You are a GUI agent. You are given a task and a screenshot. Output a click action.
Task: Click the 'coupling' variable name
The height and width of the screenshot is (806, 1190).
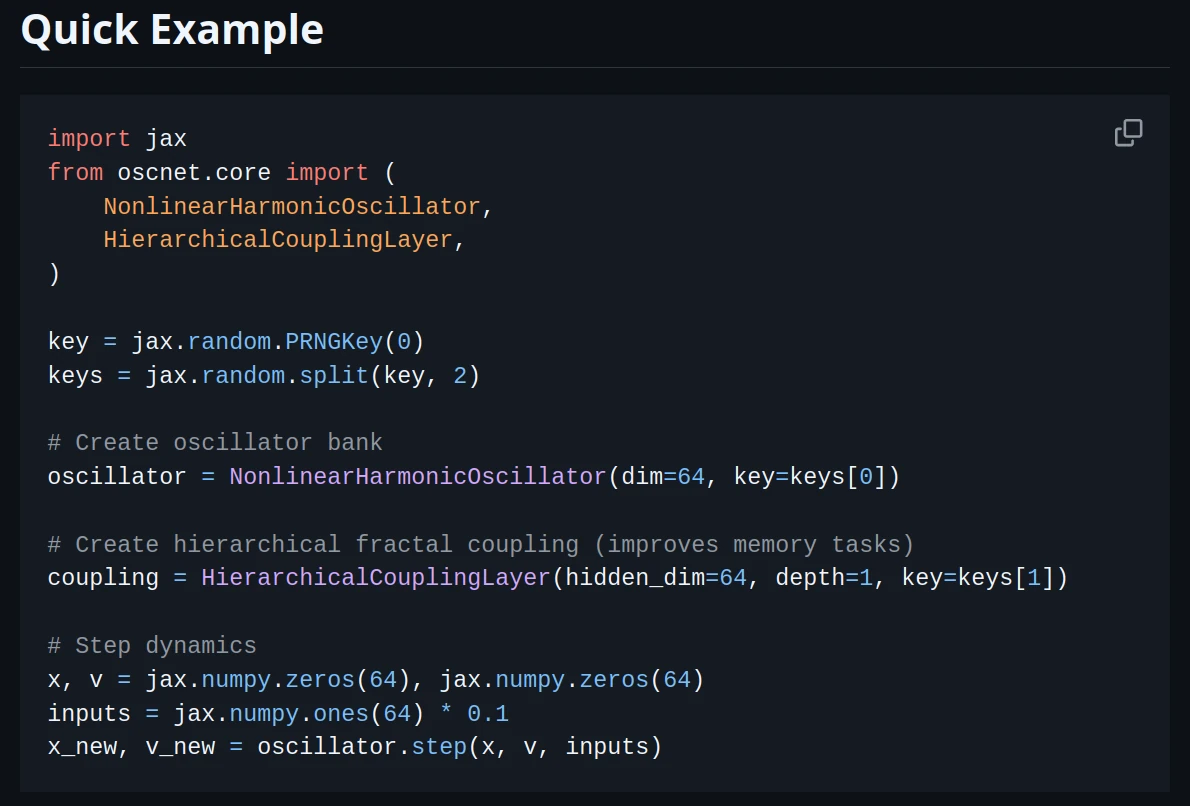[103, 578]
